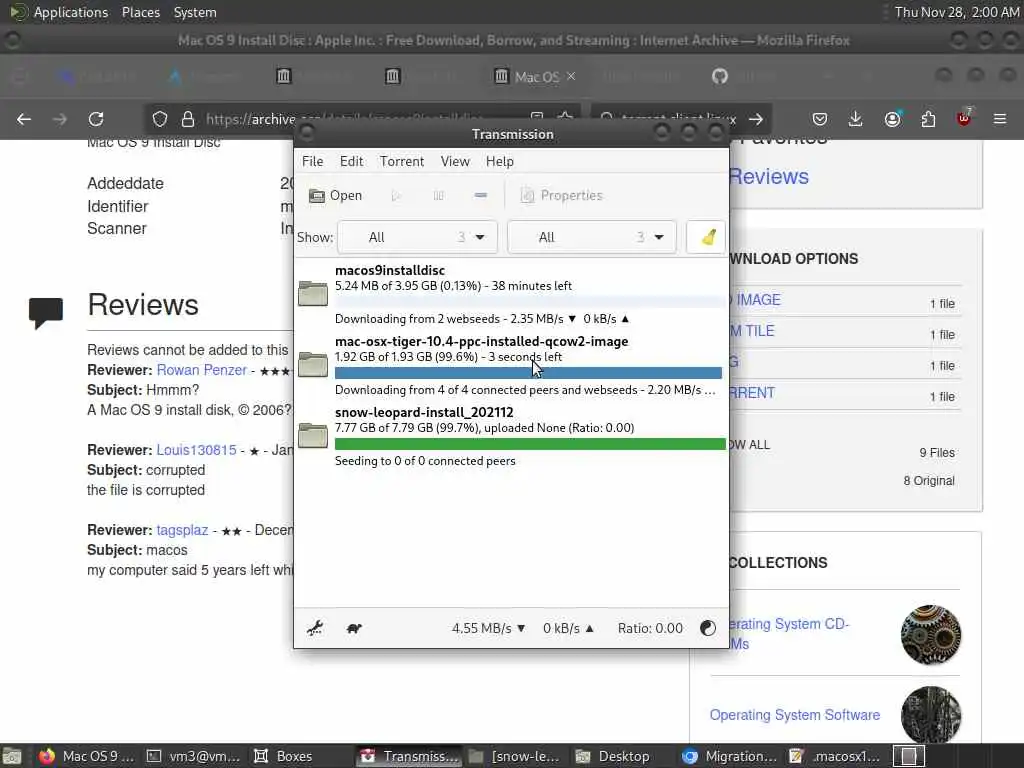Open the Torrent menu
This screenshot has height=768, width=1024.
(x=402, y=161)
